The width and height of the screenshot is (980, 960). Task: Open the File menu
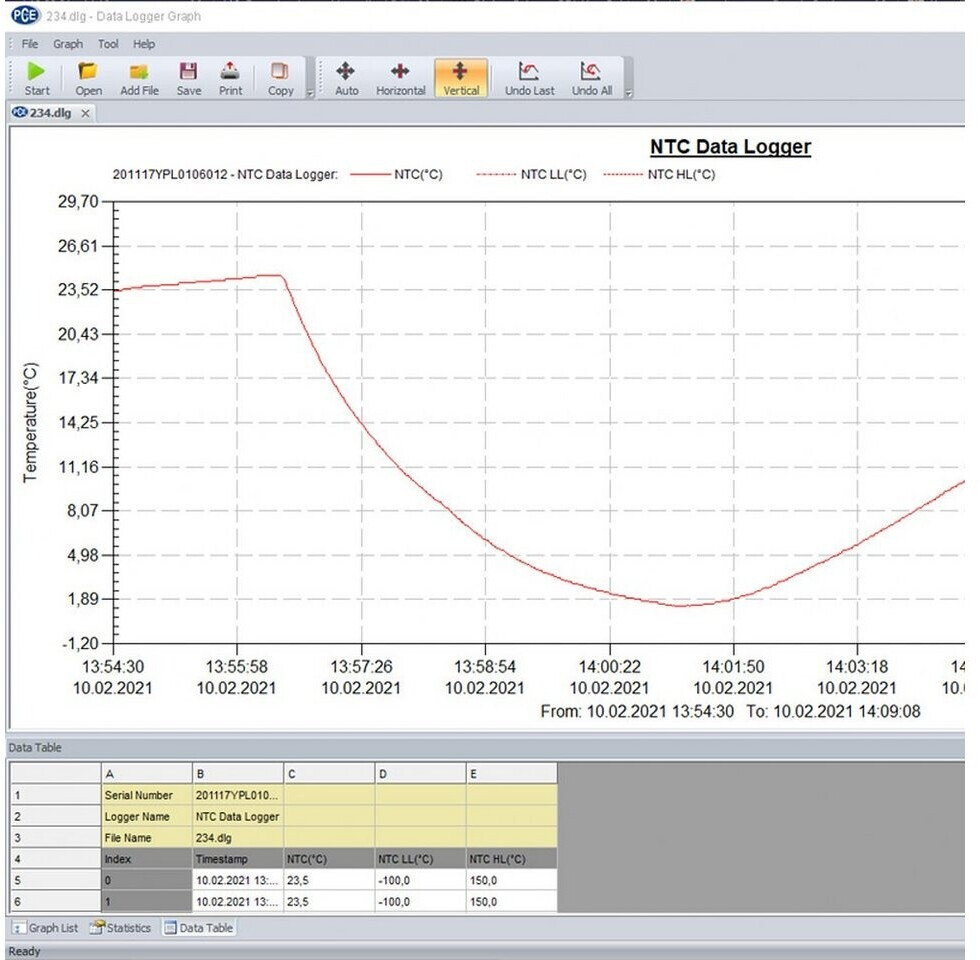pyautogui.click(x=30, y=44)
